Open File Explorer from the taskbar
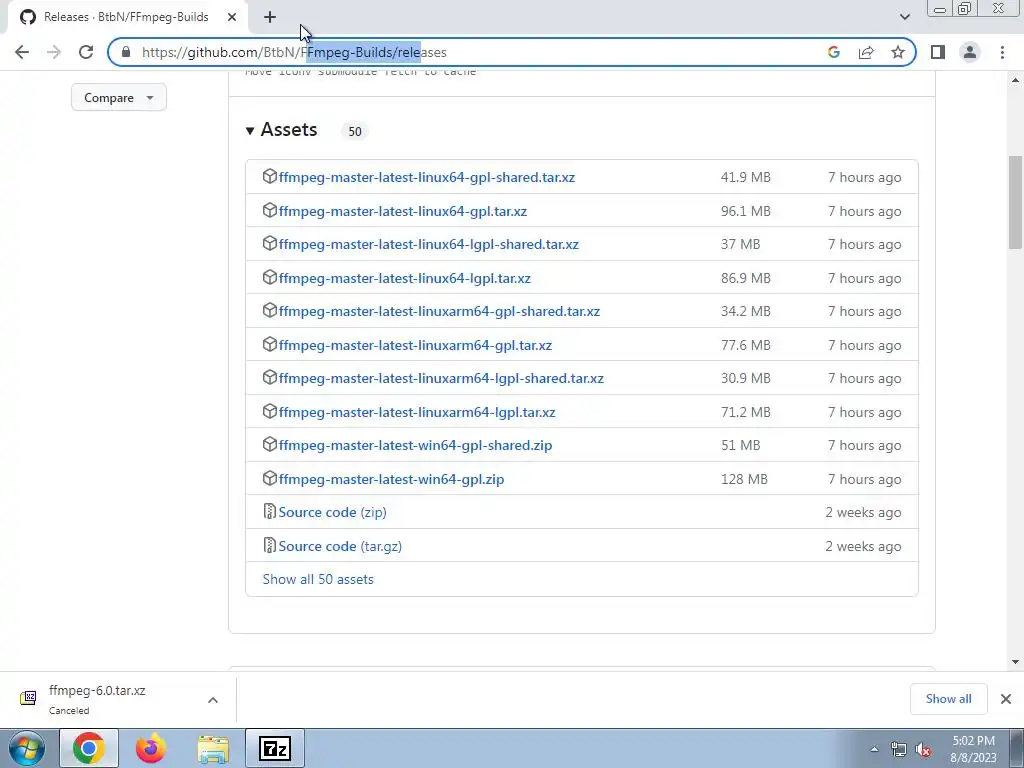The image size is (1024, 768). click(x=213, y=748)
